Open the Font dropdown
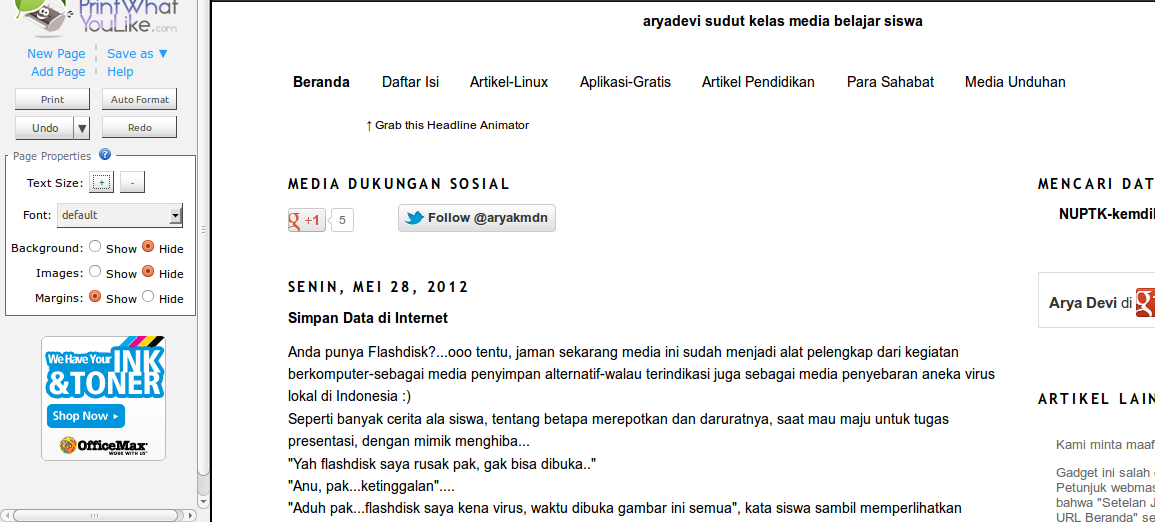1155x522 pixels. point(120,216)
